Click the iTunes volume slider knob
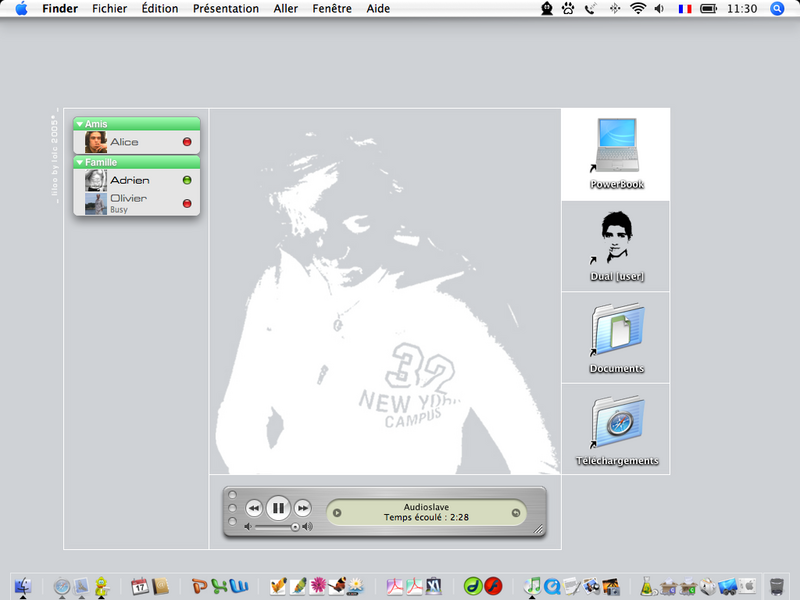This screenshot has width=800, height=600. [x=295, y=527]
